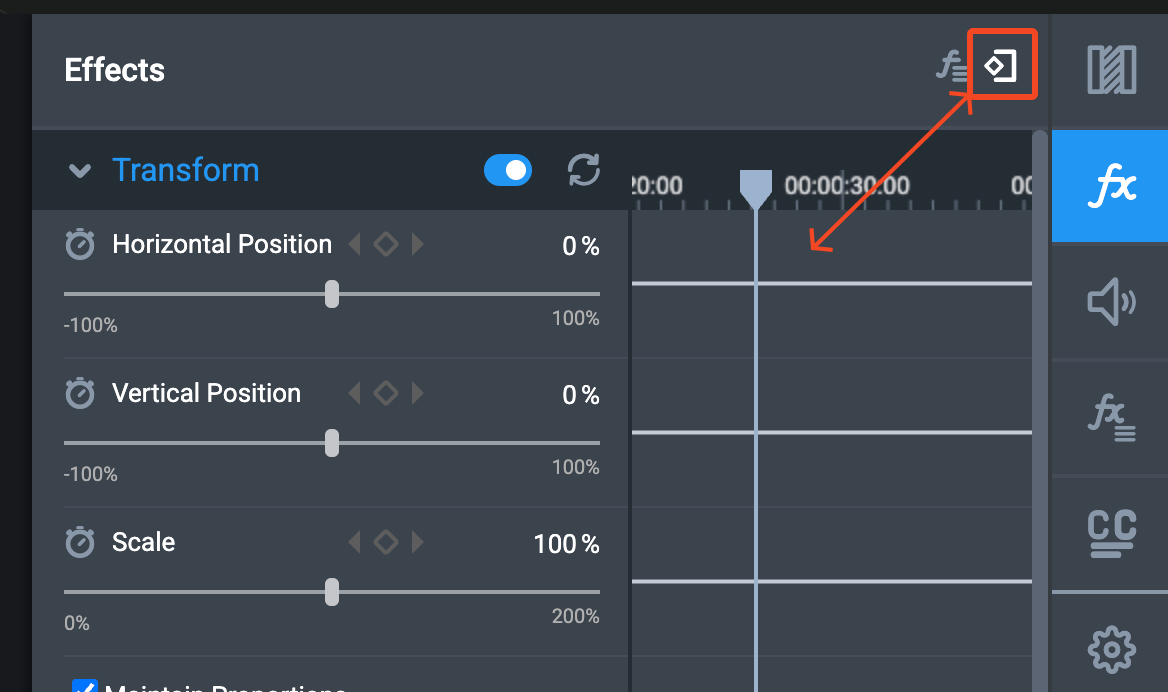Open the CC captions panel

1111,533
